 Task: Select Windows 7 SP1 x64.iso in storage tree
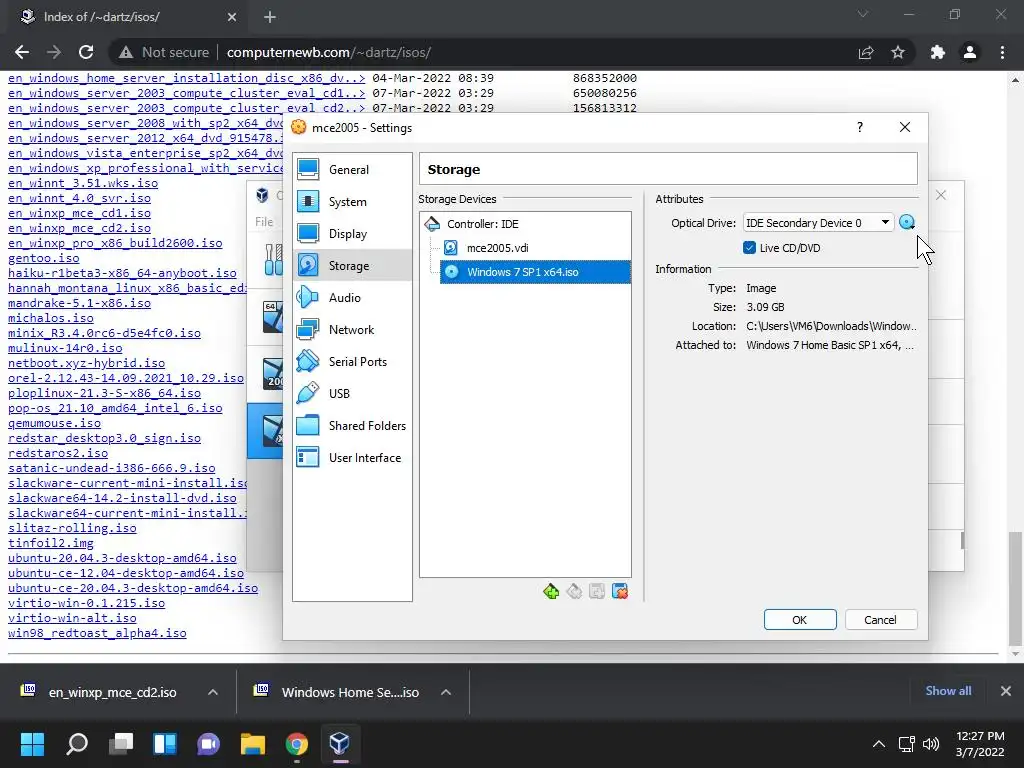click(x=535, y=272)
